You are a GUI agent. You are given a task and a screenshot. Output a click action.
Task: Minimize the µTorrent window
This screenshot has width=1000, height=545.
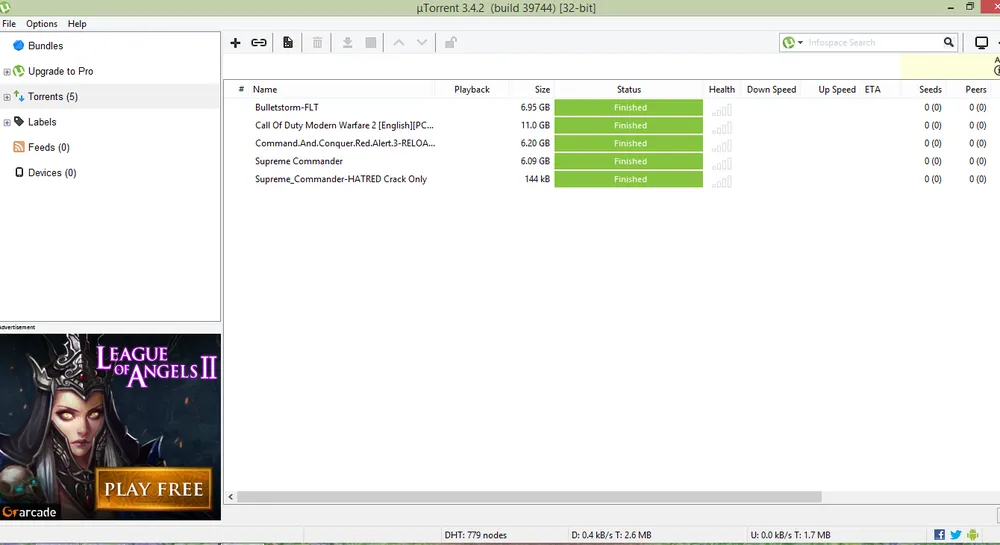(950, 7)
